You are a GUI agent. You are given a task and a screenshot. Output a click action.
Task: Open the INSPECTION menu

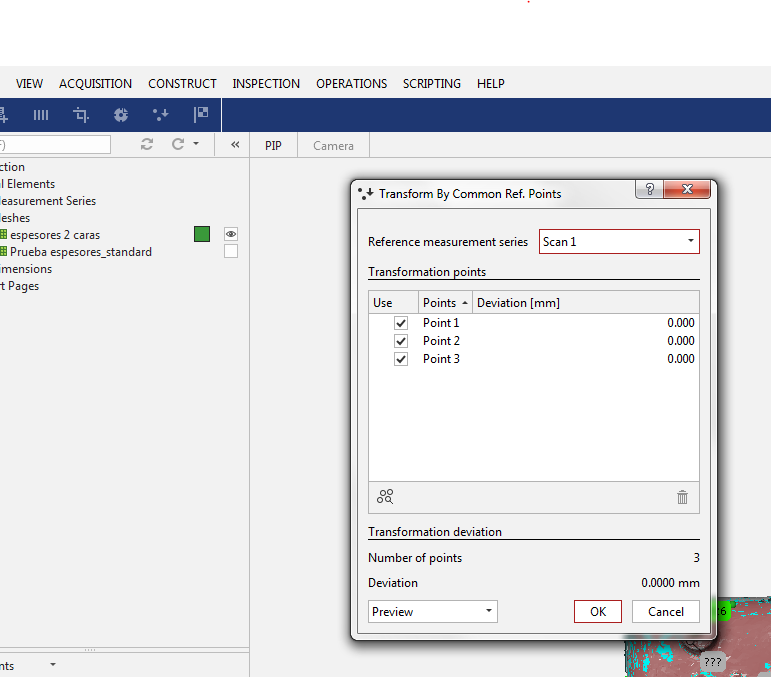tap(266, 84)
